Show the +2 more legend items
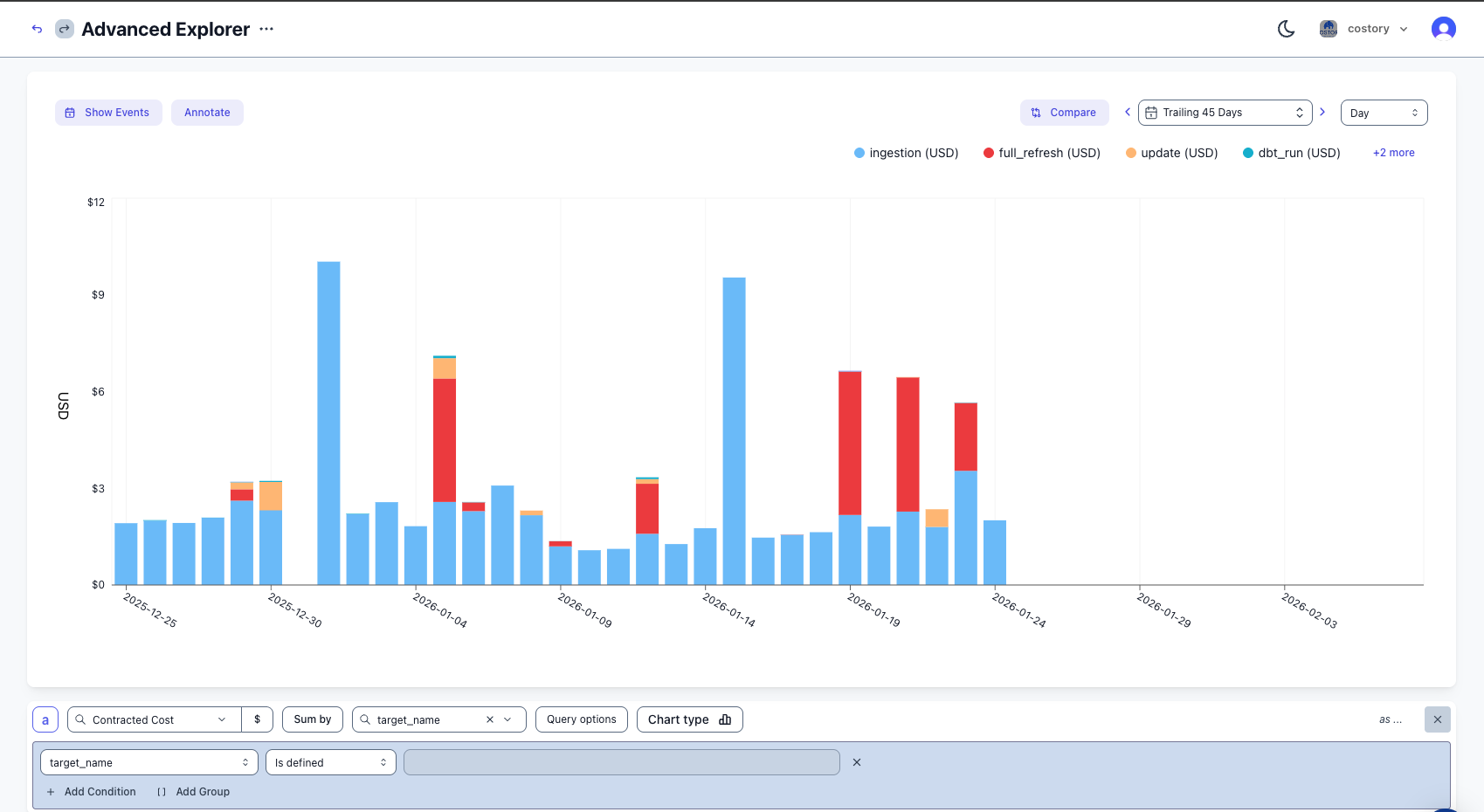This screenshot has width=1484, height=812. click(1393, 153)
